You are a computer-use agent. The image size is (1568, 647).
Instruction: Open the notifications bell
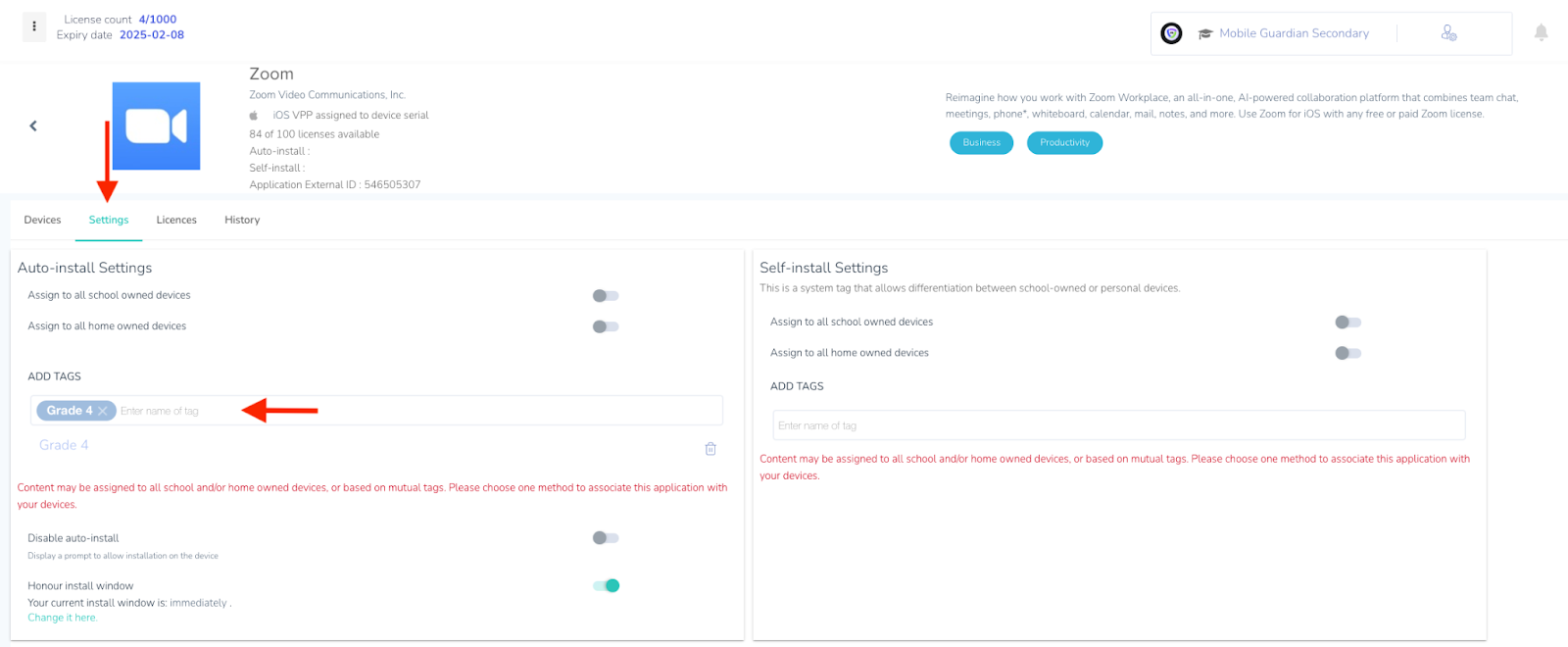point(1541,32)
